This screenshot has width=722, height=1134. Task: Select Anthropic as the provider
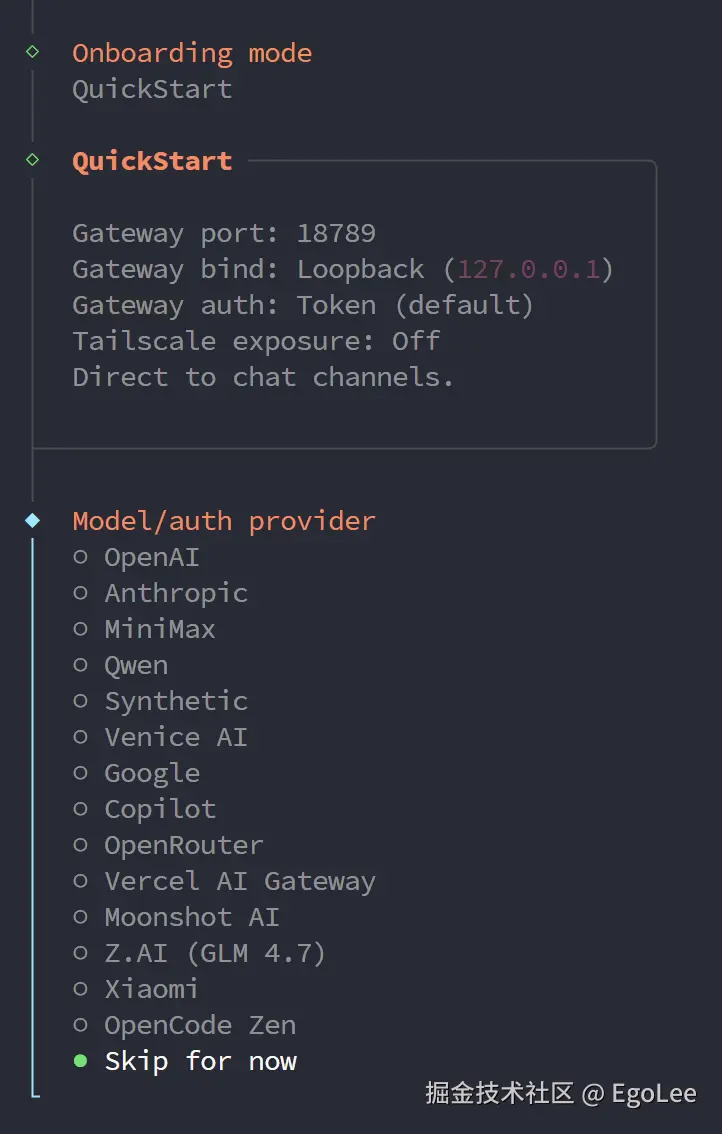[176, 592]
